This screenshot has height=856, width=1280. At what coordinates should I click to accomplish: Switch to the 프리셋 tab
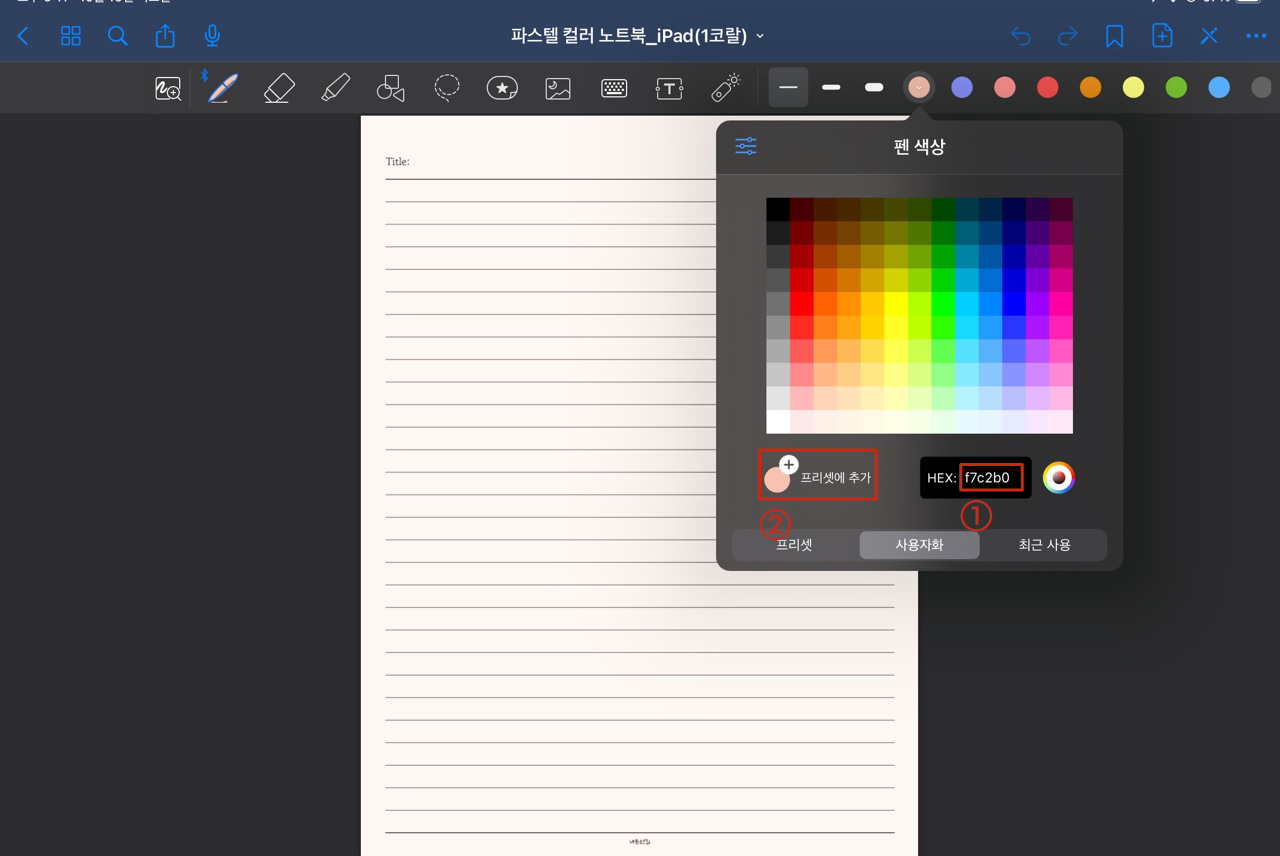pos(793,545)
